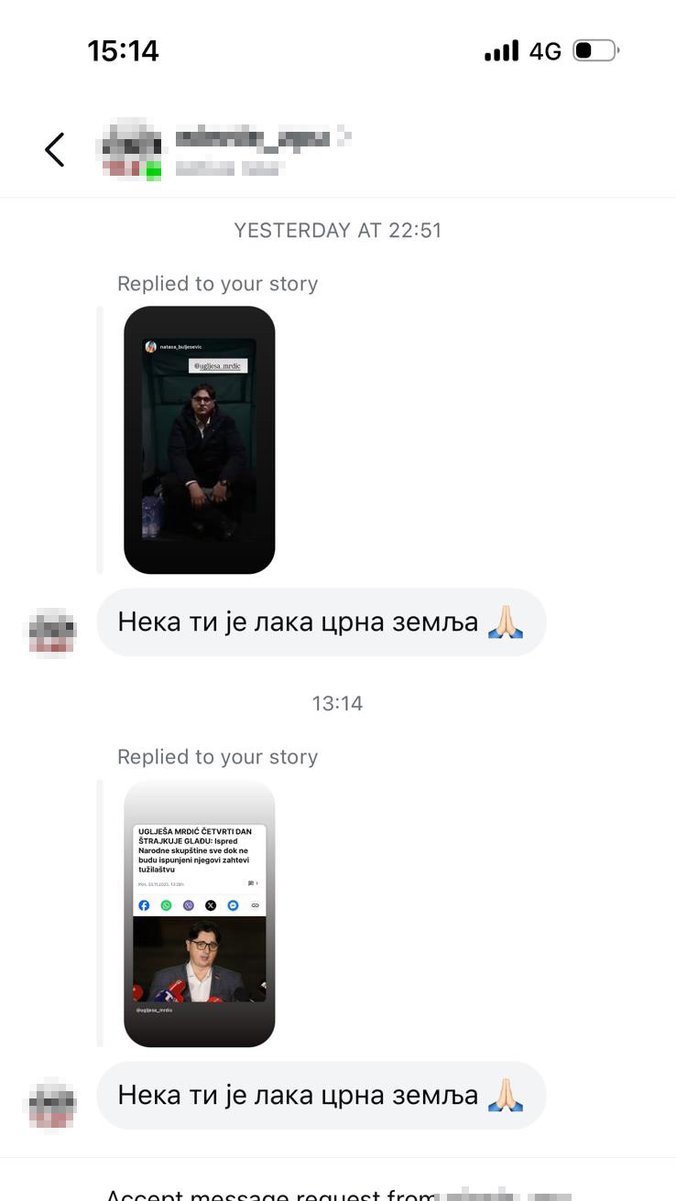Tap the battery icon in the status bar
676x1201 pixels.
tap(596, 50)
